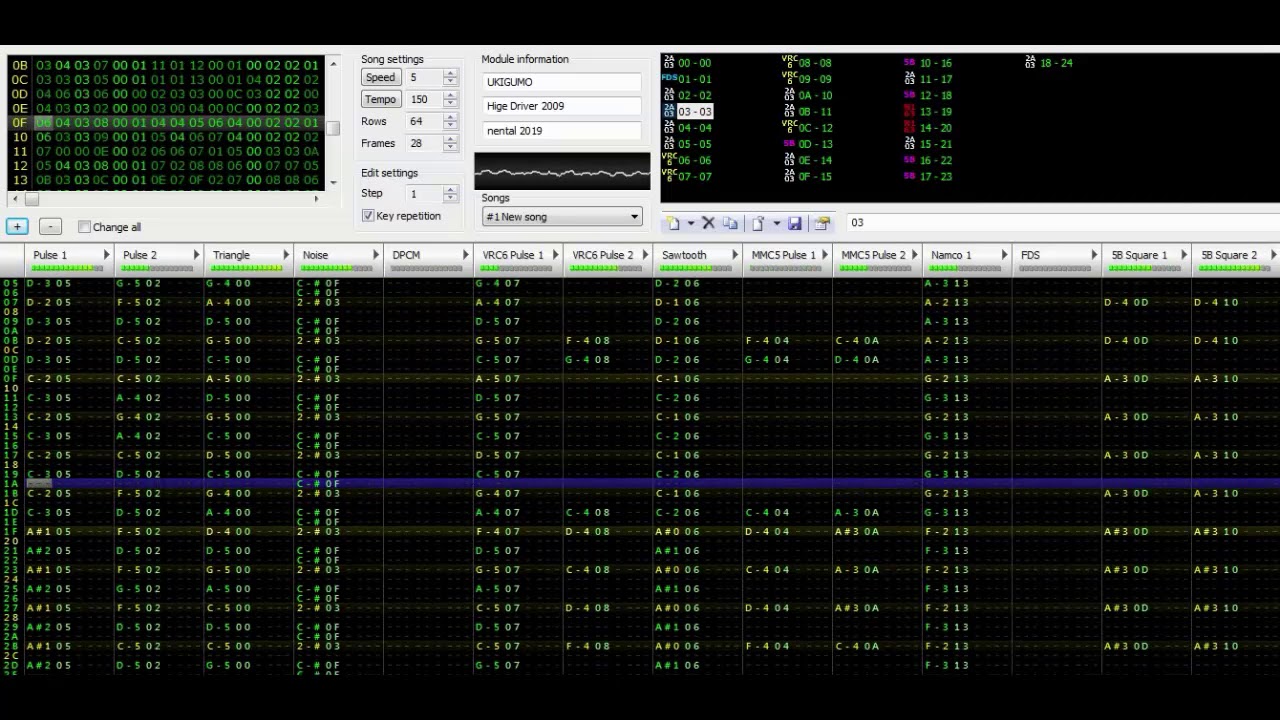Expand effect columns for Sawtooth channel
The width and height of the screenshot is (1280, 720).
coord(735,255)
